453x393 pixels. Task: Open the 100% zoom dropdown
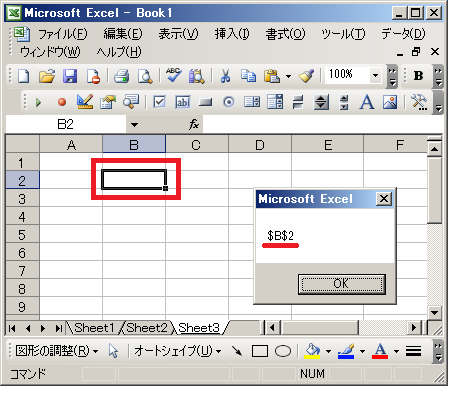pyautogui.click(x=375, y=76)
